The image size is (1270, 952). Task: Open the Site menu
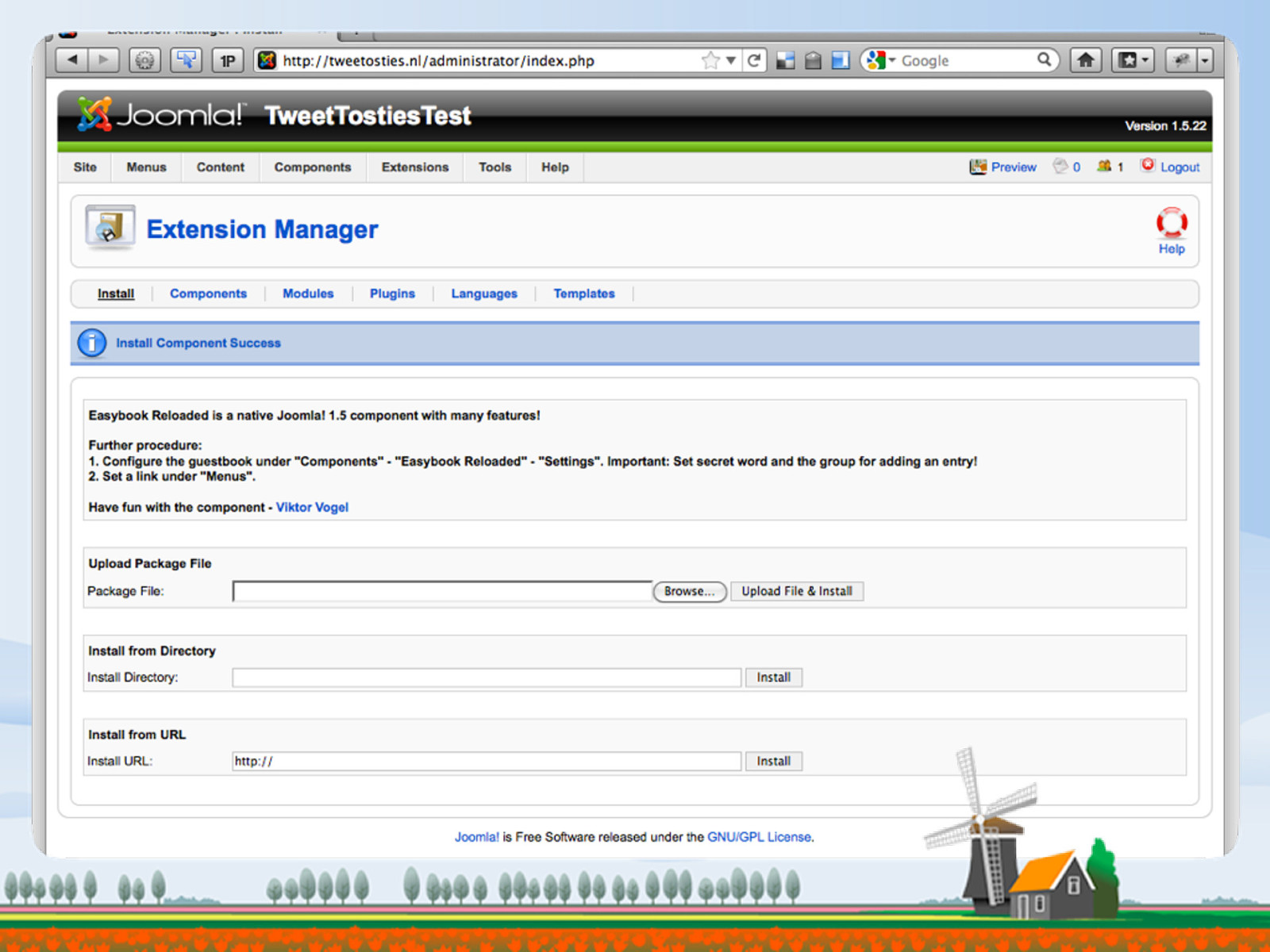point(85,167)
